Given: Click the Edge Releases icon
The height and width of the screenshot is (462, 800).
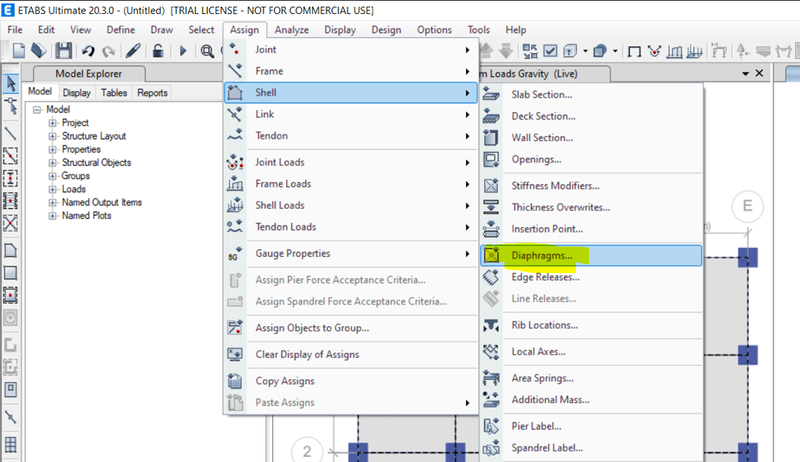Looking at the screenshot, I should tap(491, 277).
